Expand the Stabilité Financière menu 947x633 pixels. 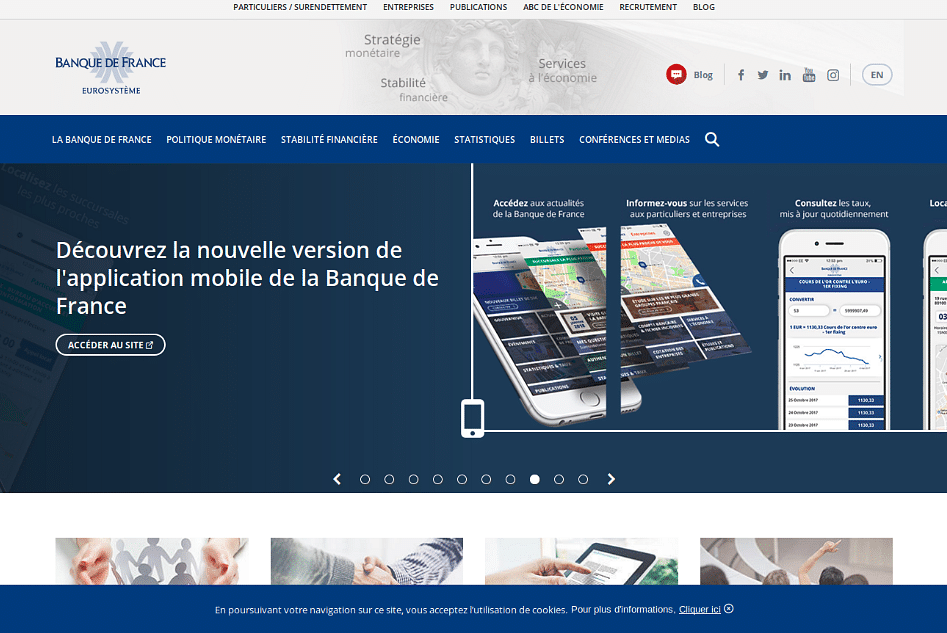tap(329, 140)
